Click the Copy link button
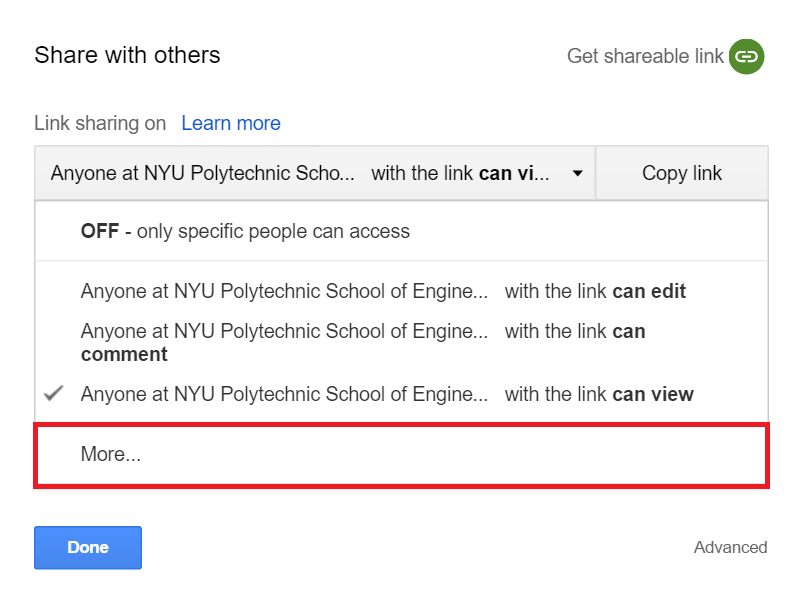The image size is (800, 611). 682,173
